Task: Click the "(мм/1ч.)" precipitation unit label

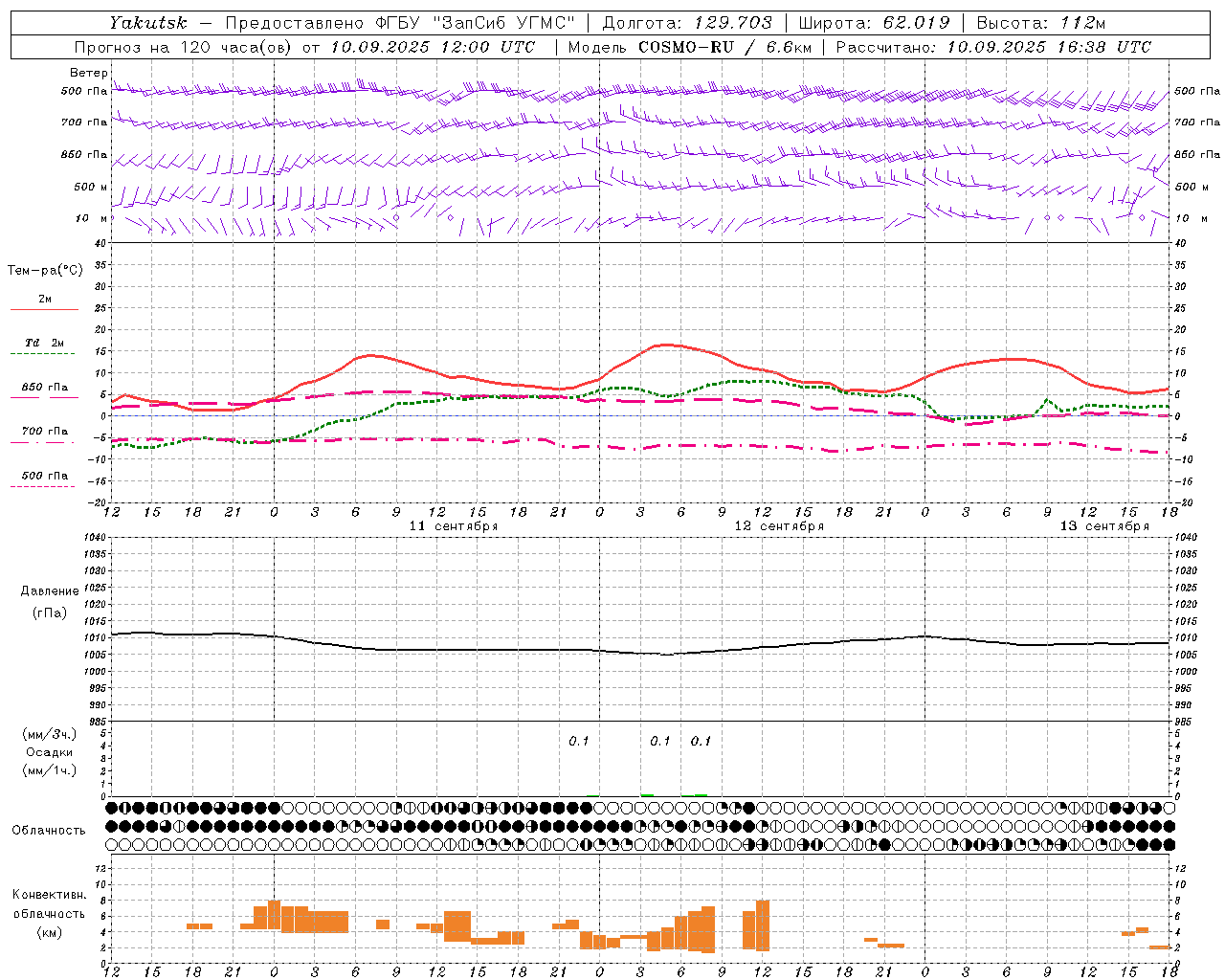Action: tap(50, 770)
